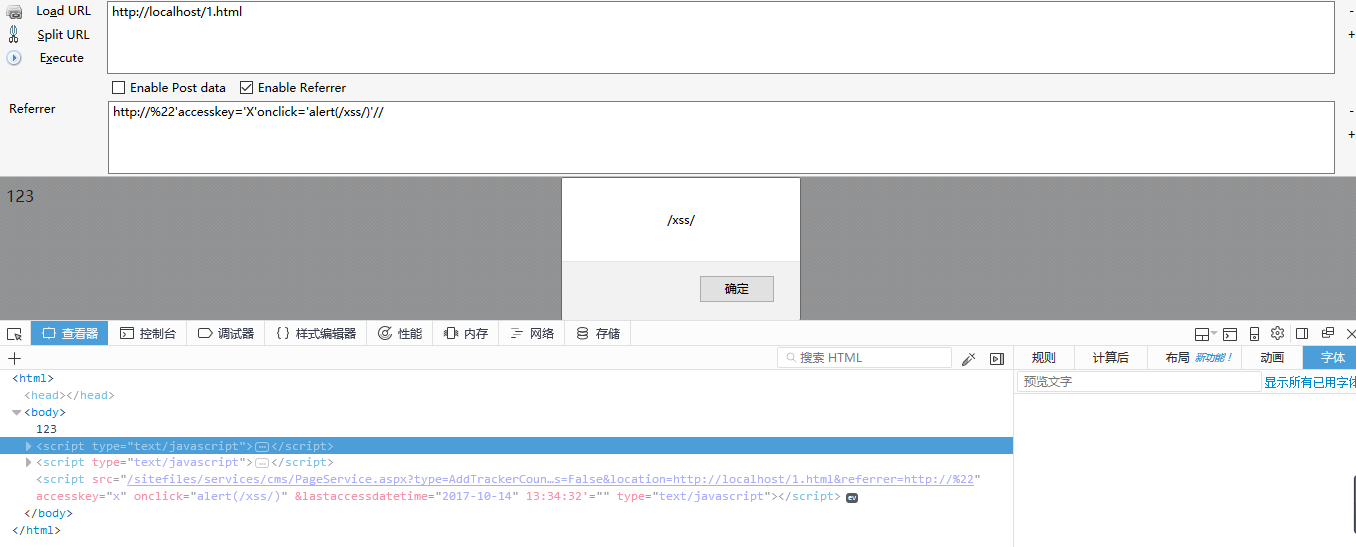
Task: Select the closing html tag line
Action: click(x=36, y=530)
